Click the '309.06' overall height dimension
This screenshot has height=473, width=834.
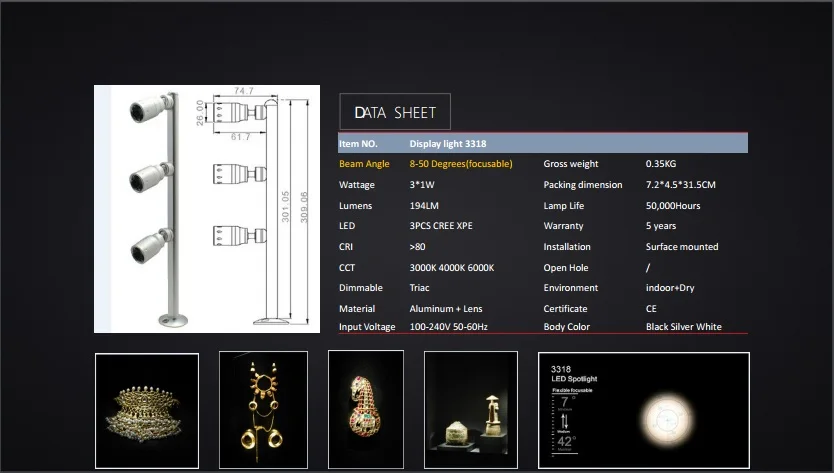click(x=304, y=208)
